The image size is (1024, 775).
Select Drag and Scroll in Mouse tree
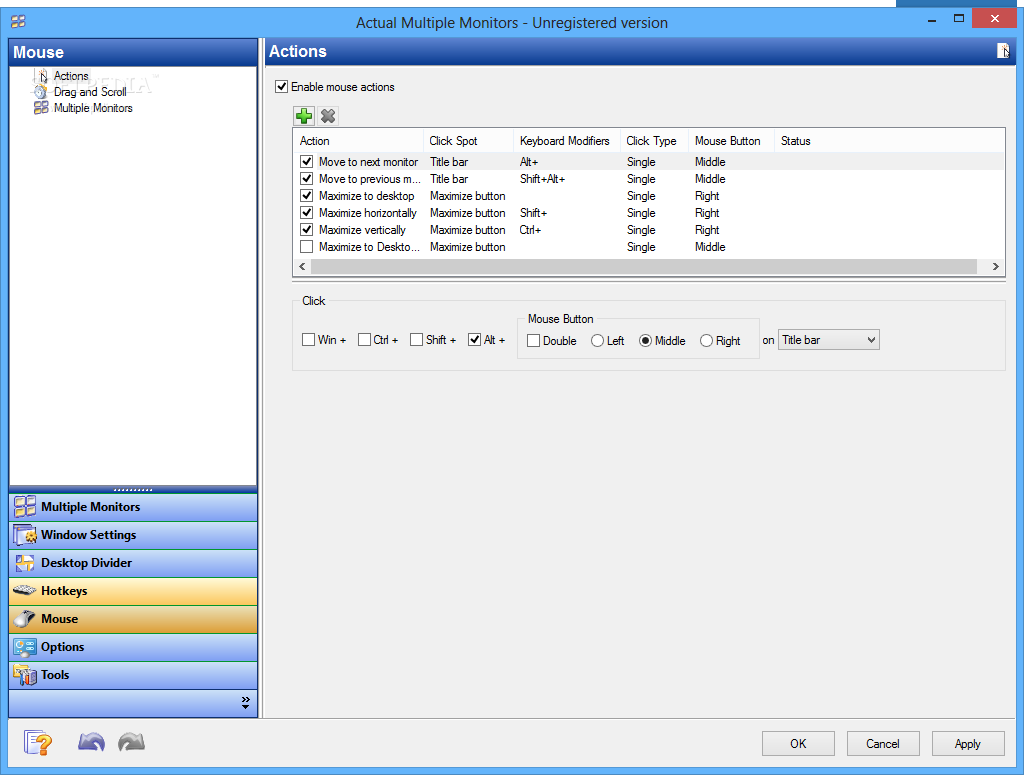point(90,92)
